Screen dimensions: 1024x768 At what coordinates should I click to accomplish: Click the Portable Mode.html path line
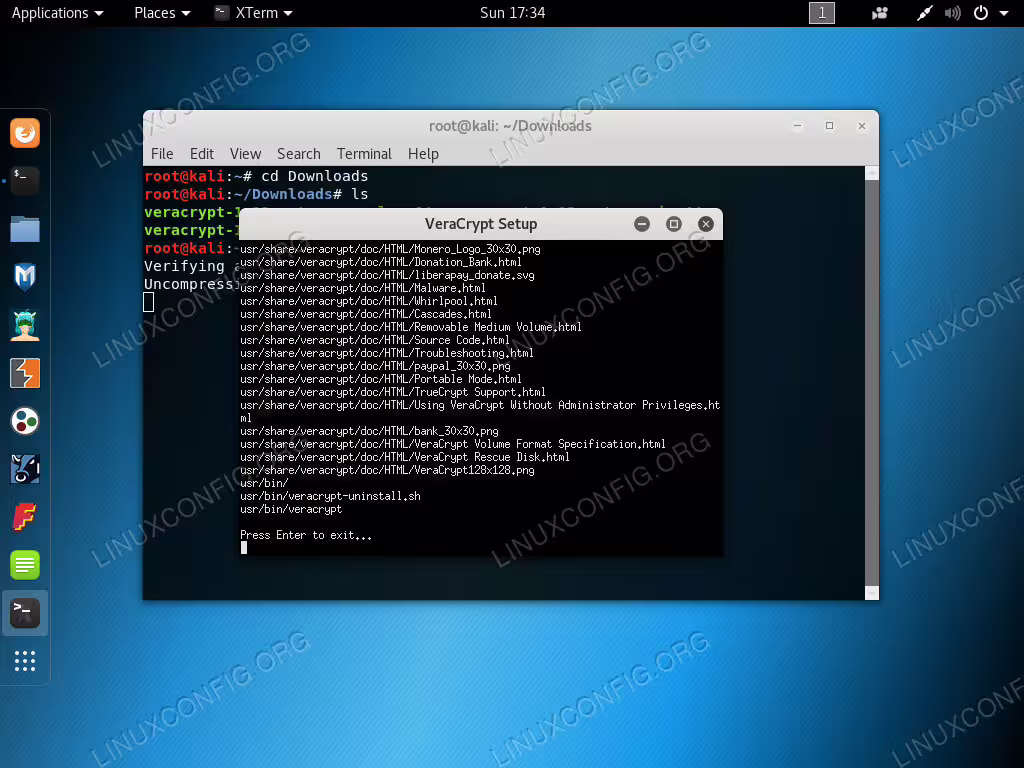coord(381,379)
